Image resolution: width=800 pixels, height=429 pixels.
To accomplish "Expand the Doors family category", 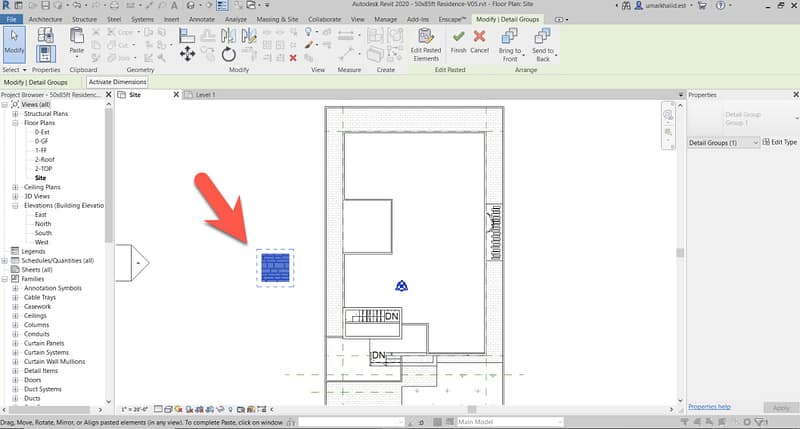I will coord(15,379).
